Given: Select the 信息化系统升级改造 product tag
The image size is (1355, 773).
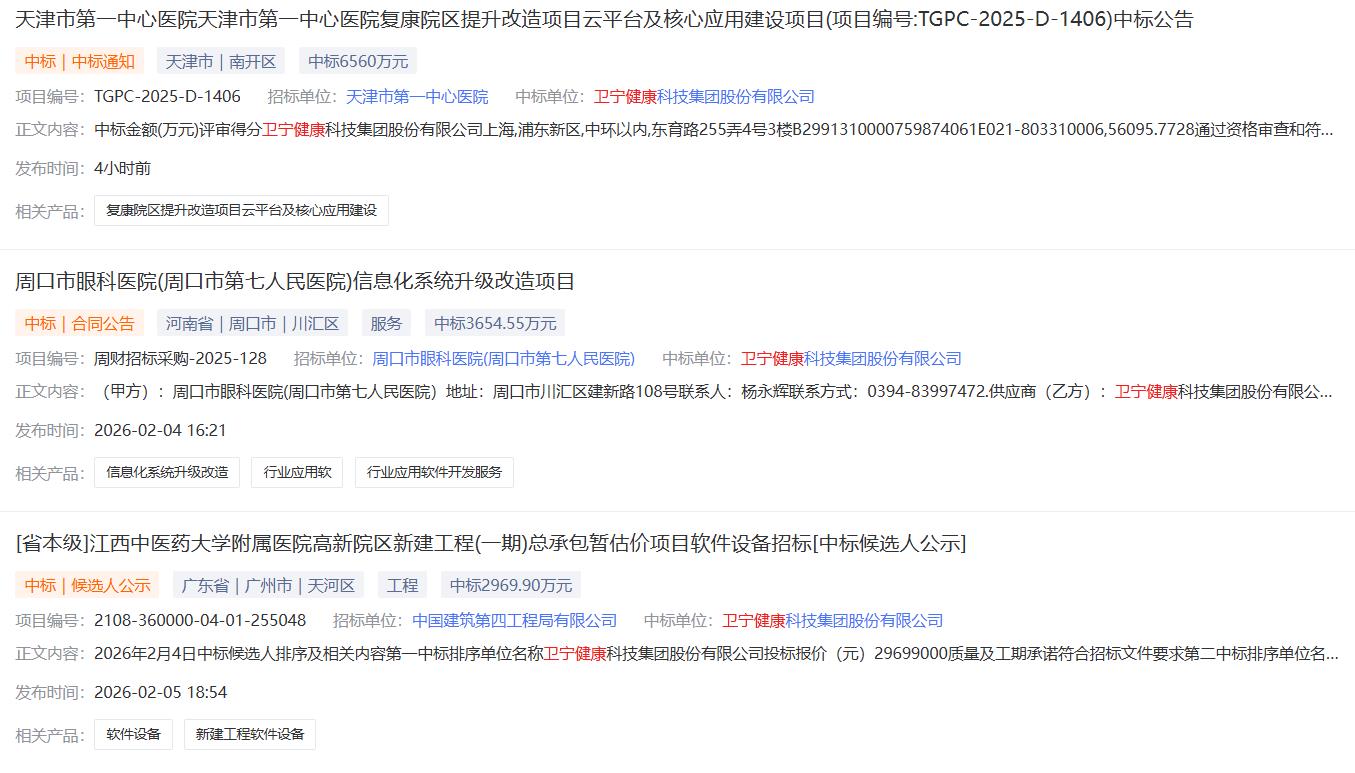Looking at the screenshot, I should pyautogui.click(x=167, y=472).
